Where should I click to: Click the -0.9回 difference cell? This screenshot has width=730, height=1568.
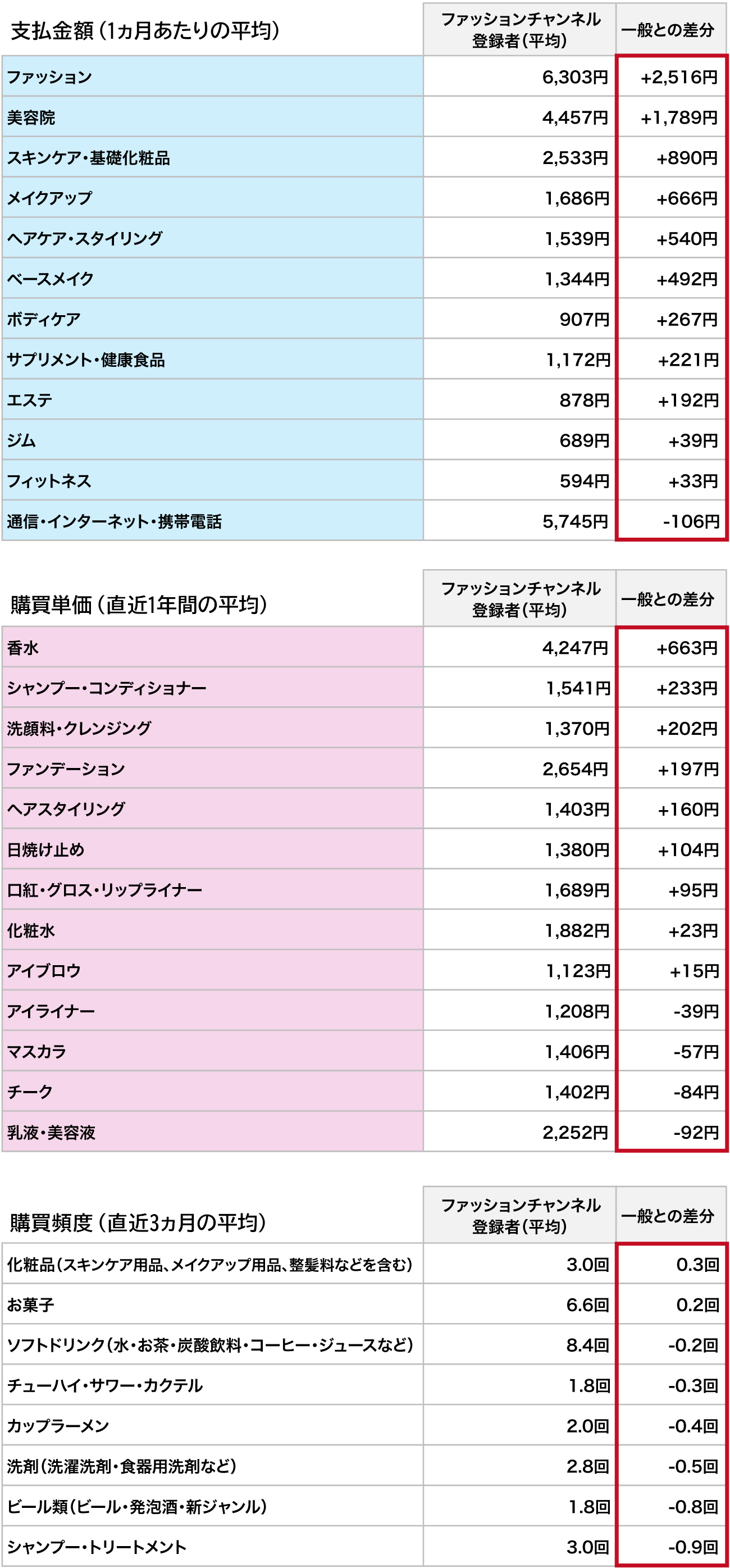[693, 1547]
